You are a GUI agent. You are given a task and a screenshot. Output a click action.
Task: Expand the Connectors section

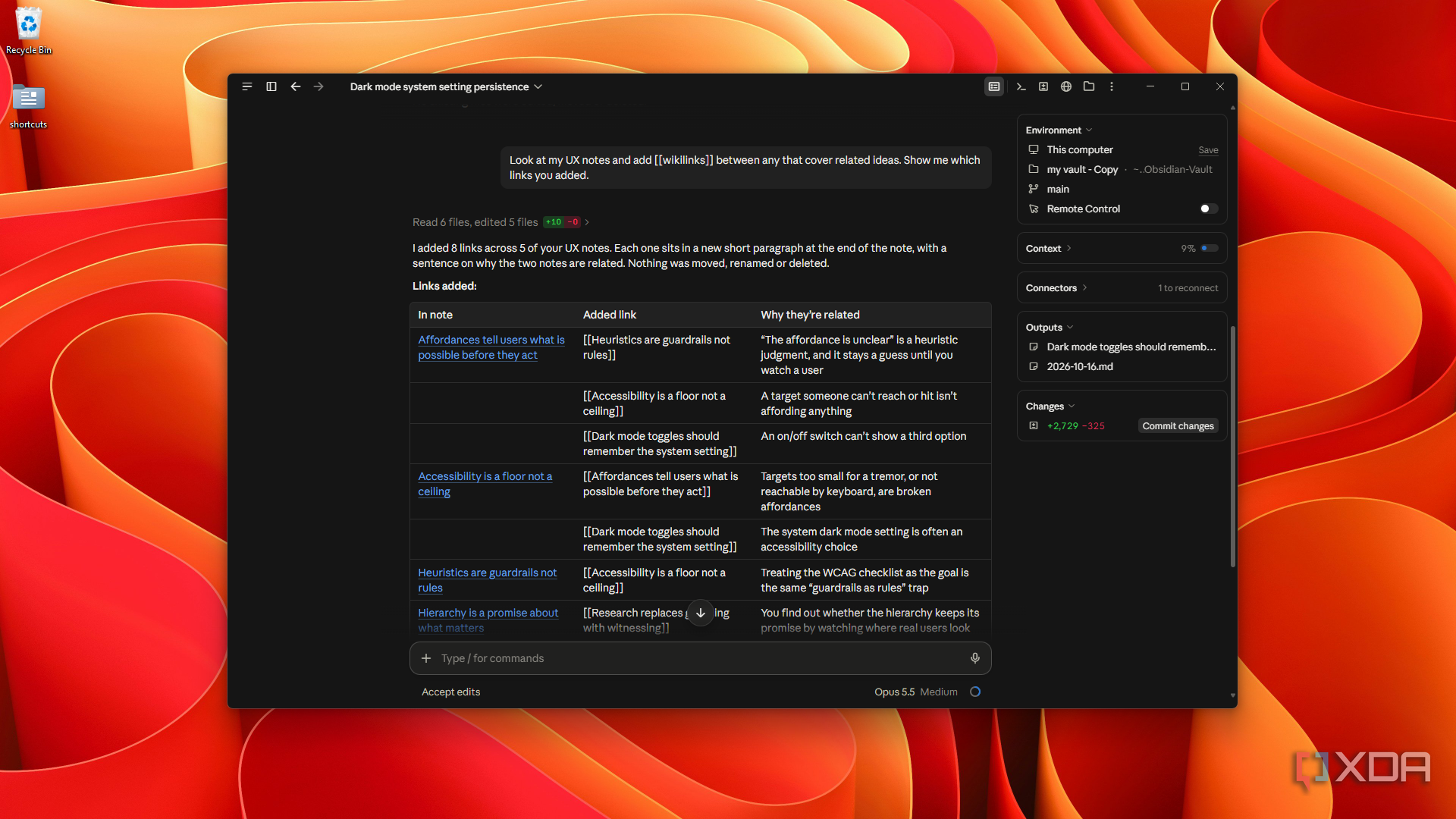pyautogui.click(x=1056, y=287)
